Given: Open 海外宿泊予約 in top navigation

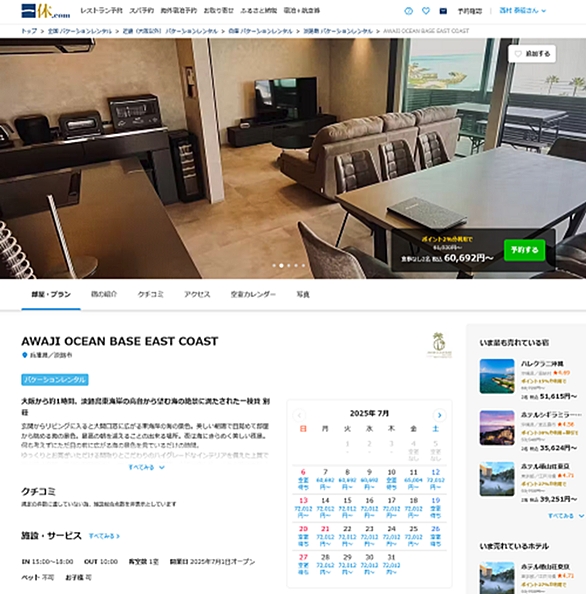Looking at the screenshot, I should 178,11.
